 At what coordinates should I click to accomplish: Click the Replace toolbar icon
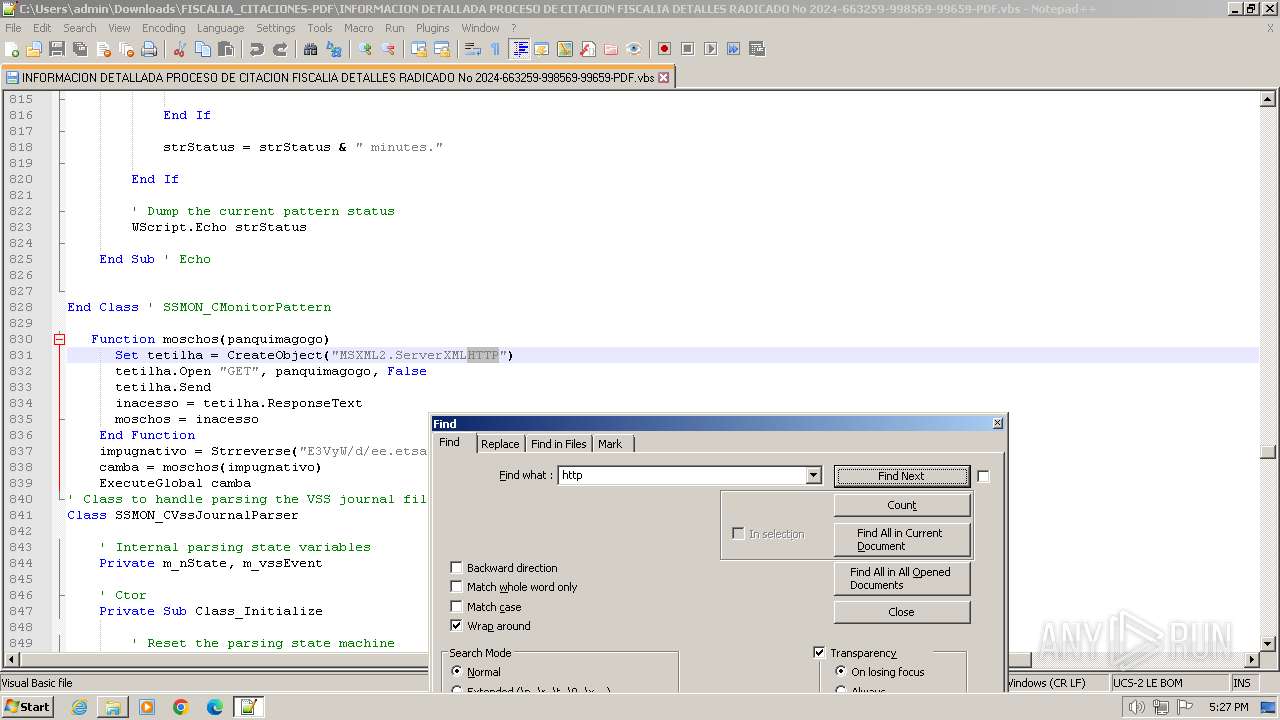[x=334, y=49]
